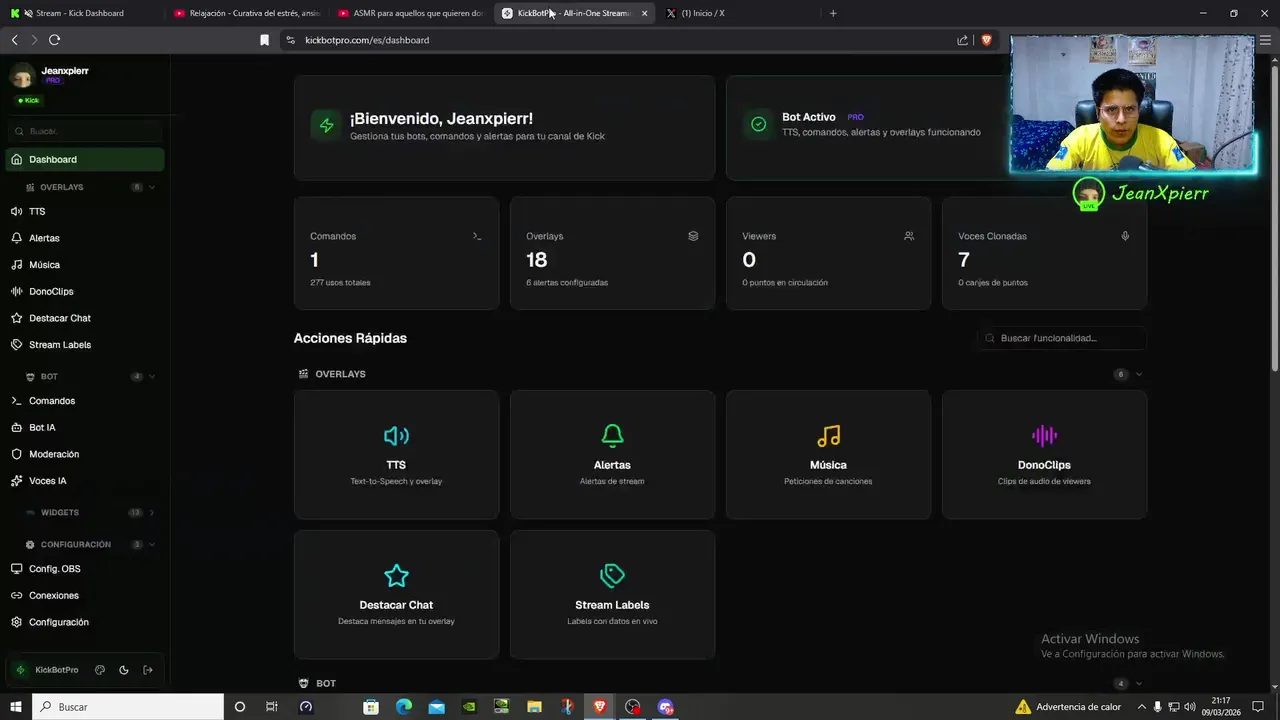The height and width of the screenshot is (720, 1280).
Task: Open the Windows Start menu
Action: (x=15, y=707)
